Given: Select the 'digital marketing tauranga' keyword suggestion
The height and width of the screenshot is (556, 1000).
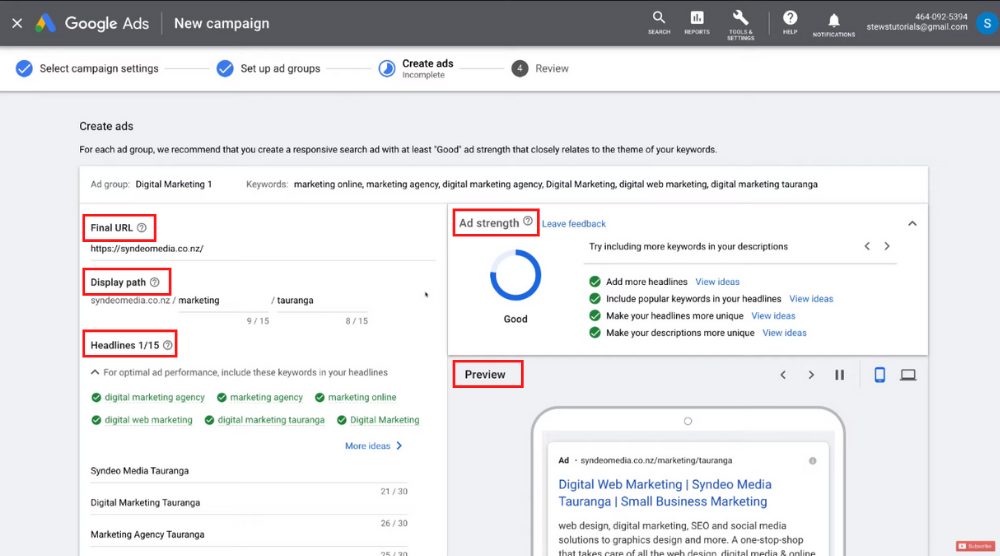Looking at the screenshot, I should coord(264,420).
